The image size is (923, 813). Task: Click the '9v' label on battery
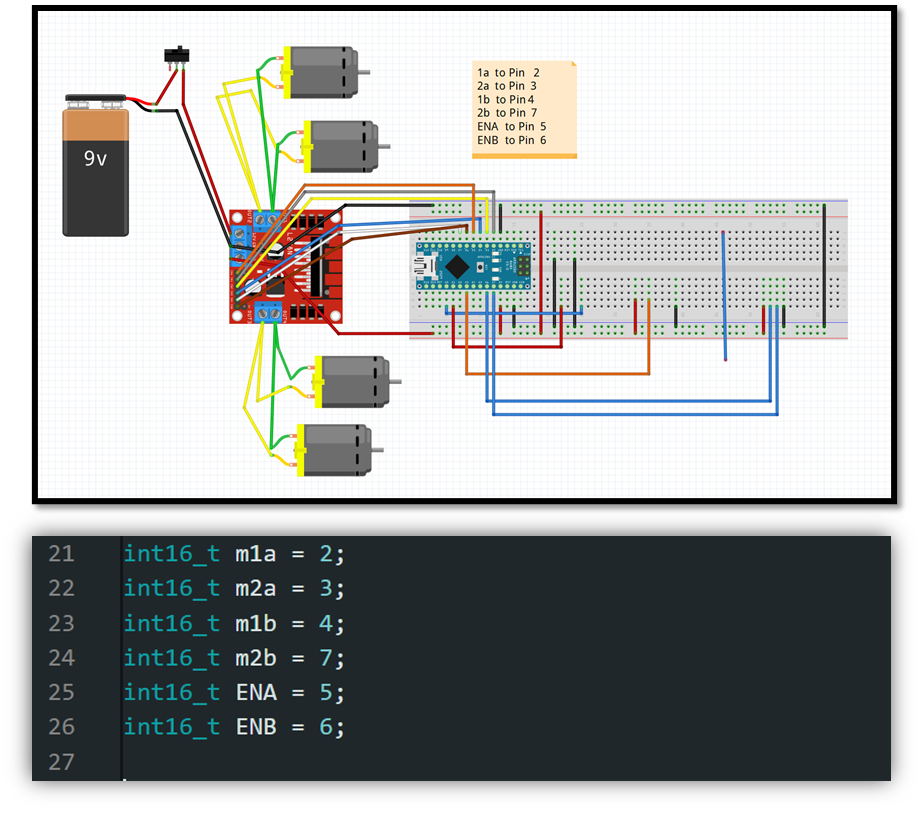tap(95, 158)
